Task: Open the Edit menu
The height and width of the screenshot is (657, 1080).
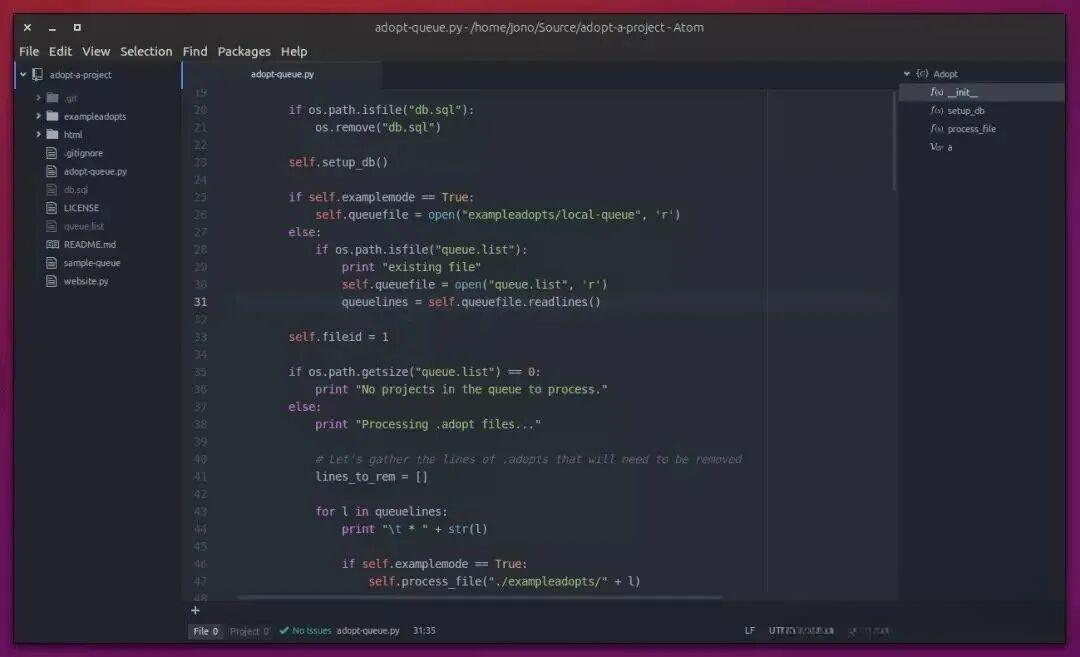Action: [60, 52]
